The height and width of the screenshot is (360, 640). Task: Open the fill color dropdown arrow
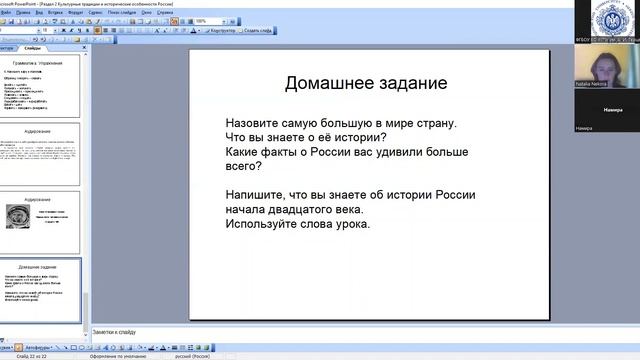(x=145, y=348)
